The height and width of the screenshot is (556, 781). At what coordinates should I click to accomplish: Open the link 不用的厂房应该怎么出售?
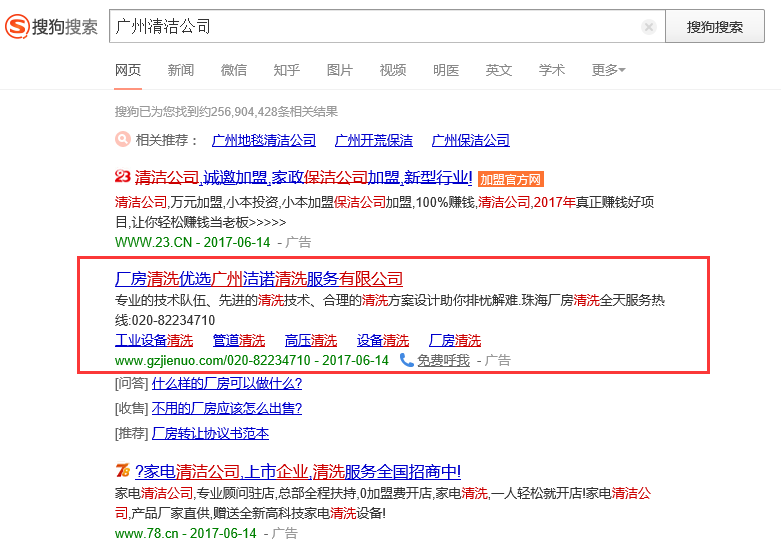tap(227, 409)
